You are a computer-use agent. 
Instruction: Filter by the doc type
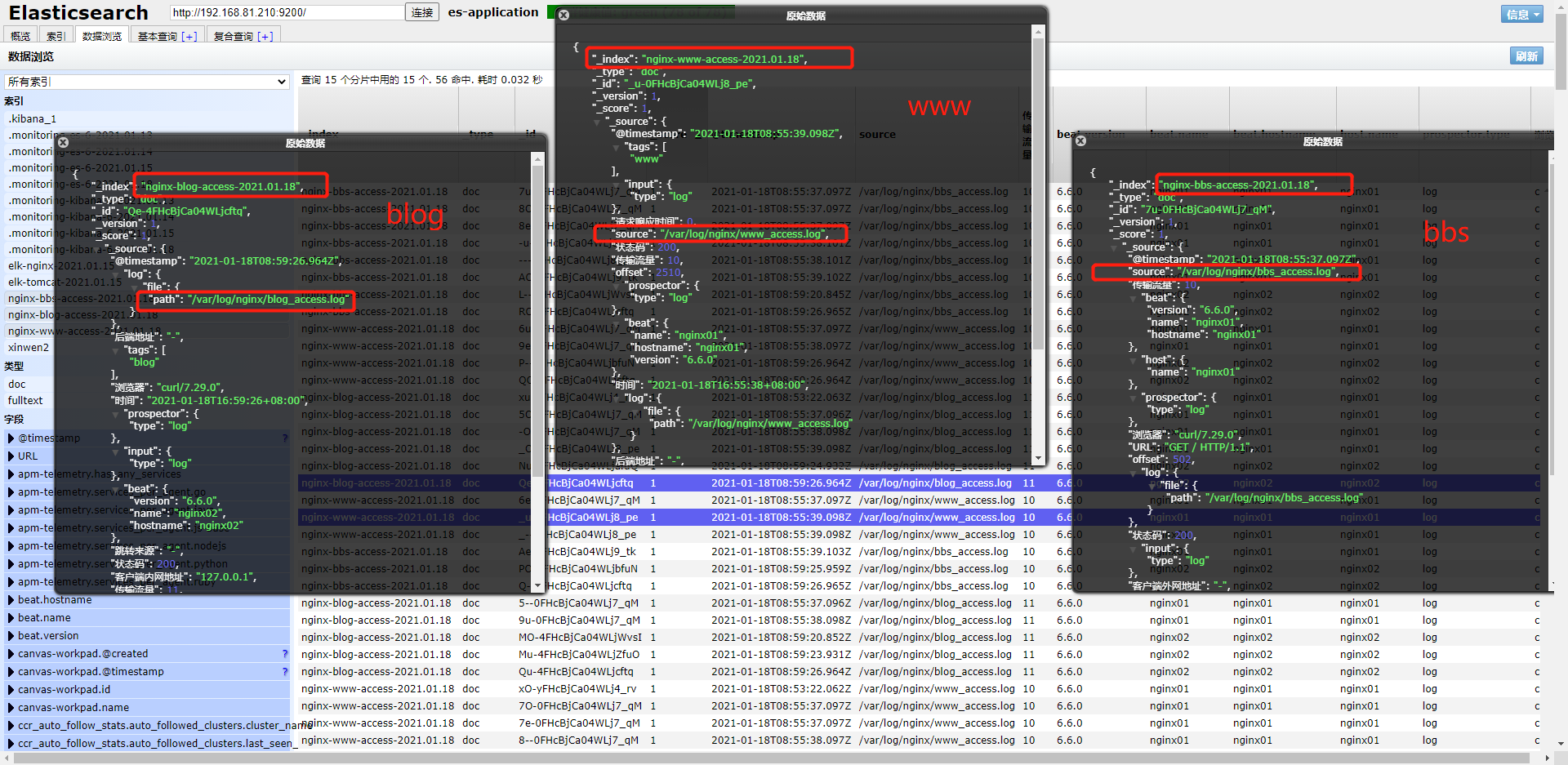coord(17,385)
